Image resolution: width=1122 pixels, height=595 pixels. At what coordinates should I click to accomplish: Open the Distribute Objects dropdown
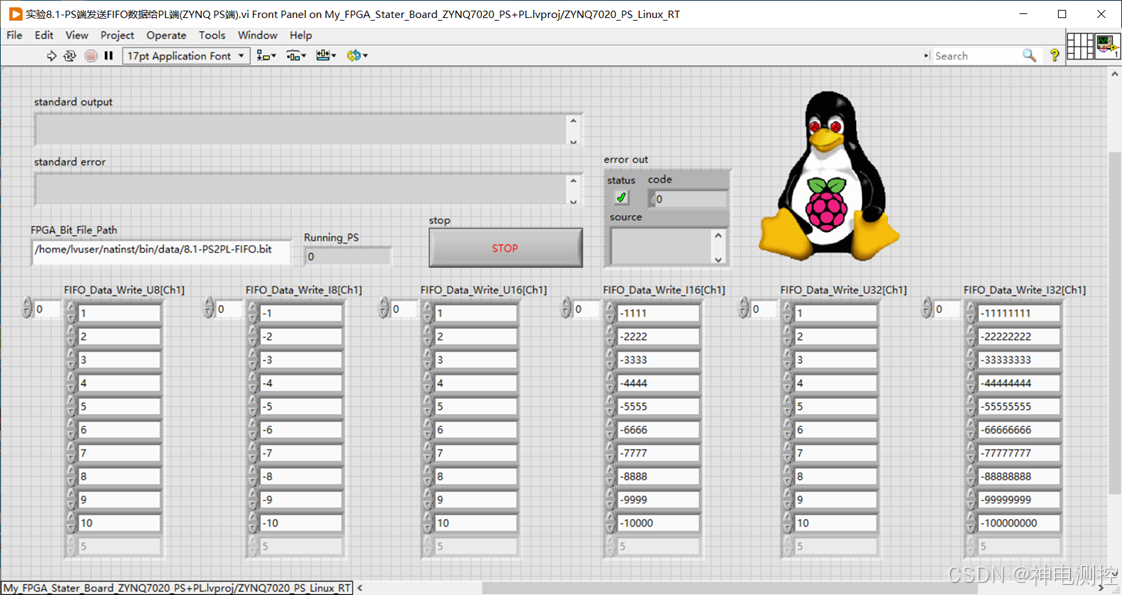tap(296, 56)
